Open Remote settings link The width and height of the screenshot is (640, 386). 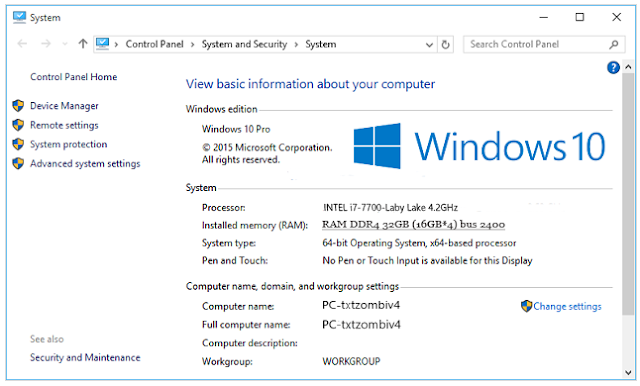[64, 125]
